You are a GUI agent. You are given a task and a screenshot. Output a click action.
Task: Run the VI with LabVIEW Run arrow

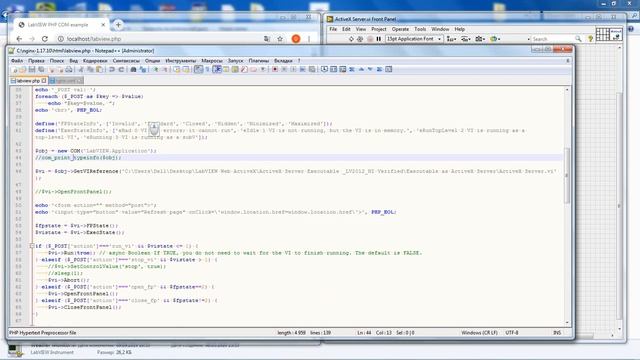(x=351, y=39)
